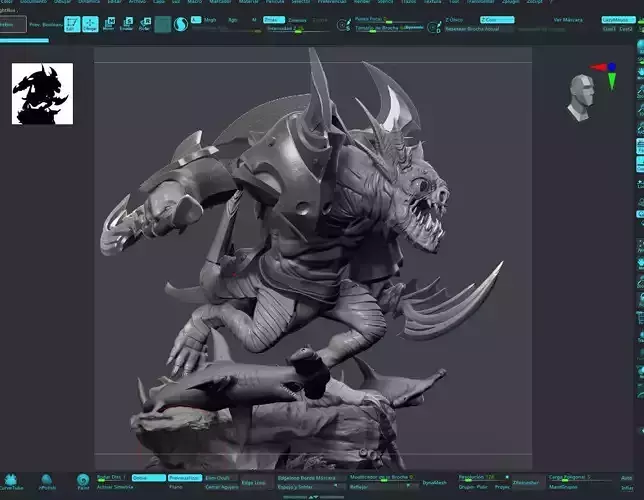Click the Ver Máscara button
The width and height of the screenshot is (644, 500).
[568, 20]
